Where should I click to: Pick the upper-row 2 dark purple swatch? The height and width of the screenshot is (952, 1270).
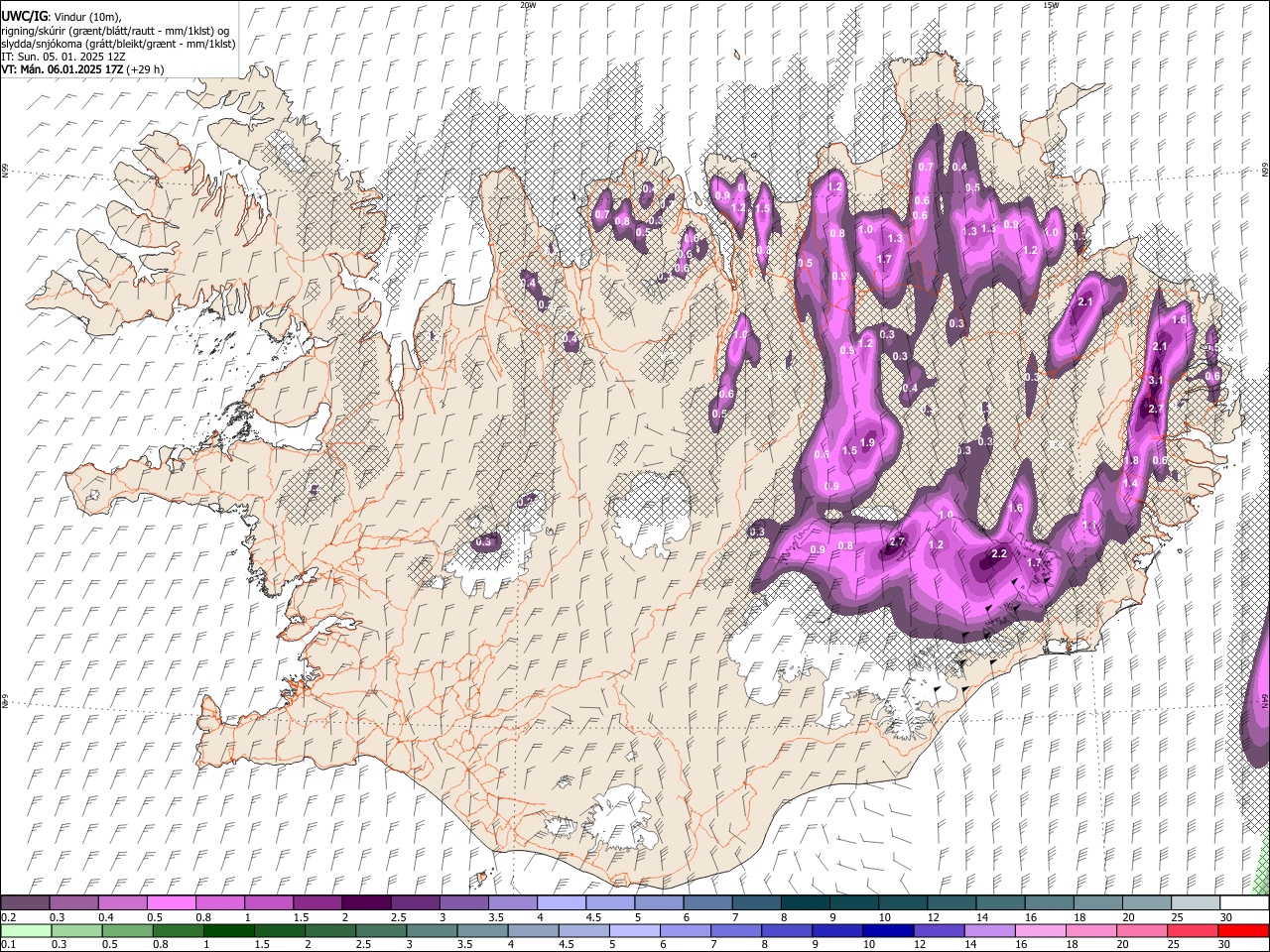(366, 903)
